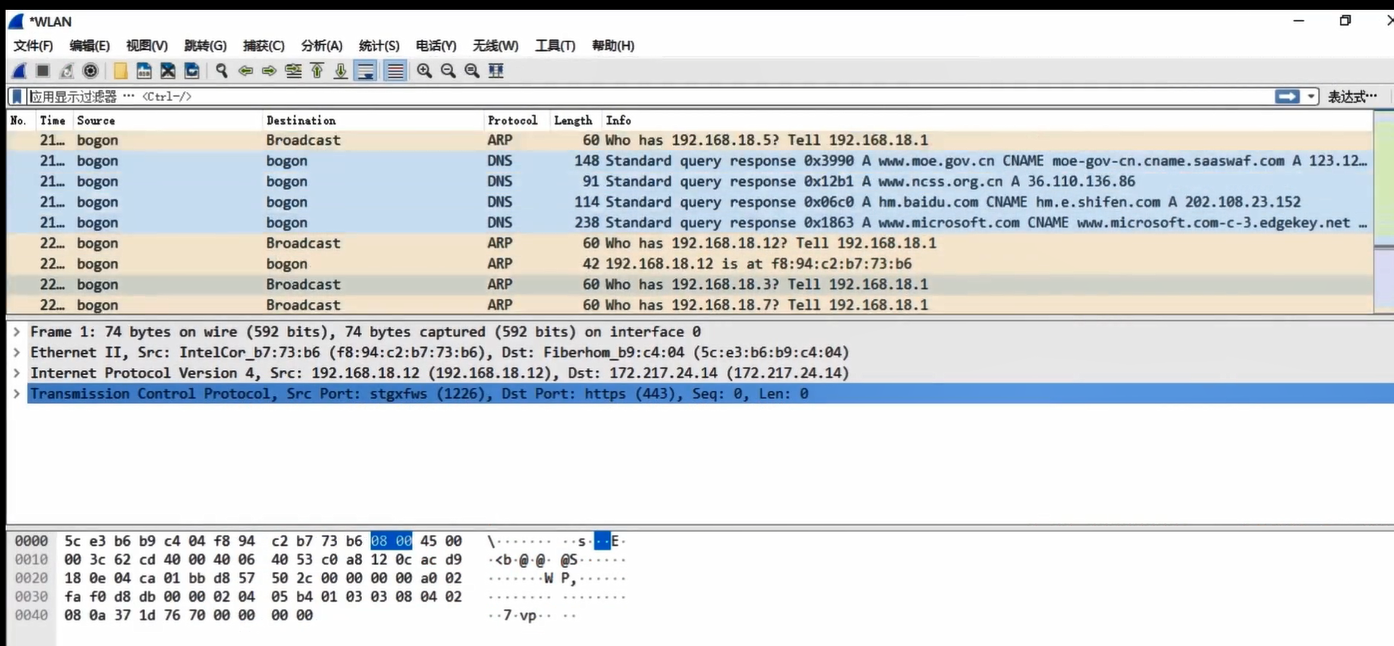
Task: Sort by Length column header
Action: pyautogui.click(x=575, y=120)
